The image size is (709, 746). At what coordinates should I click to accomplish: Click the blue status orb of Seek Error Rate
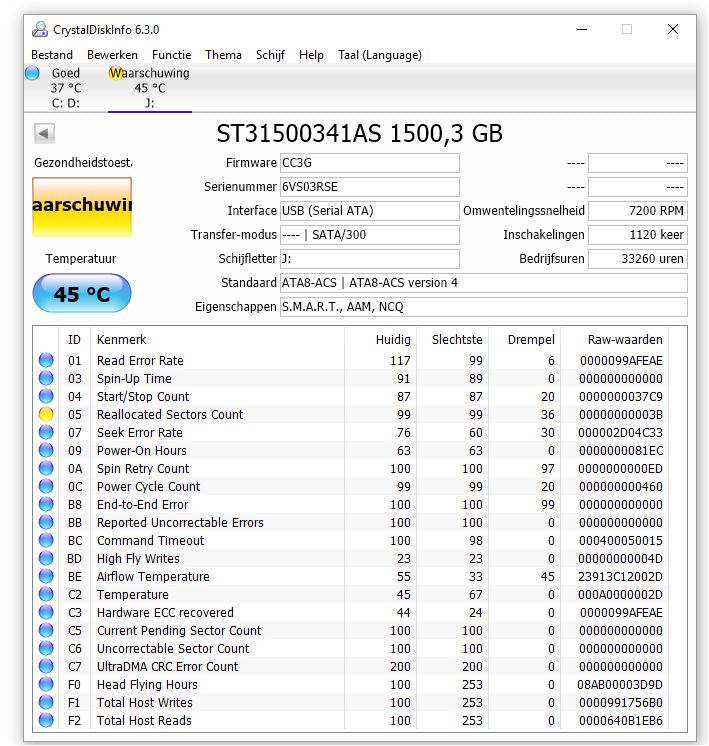(46, 432)
